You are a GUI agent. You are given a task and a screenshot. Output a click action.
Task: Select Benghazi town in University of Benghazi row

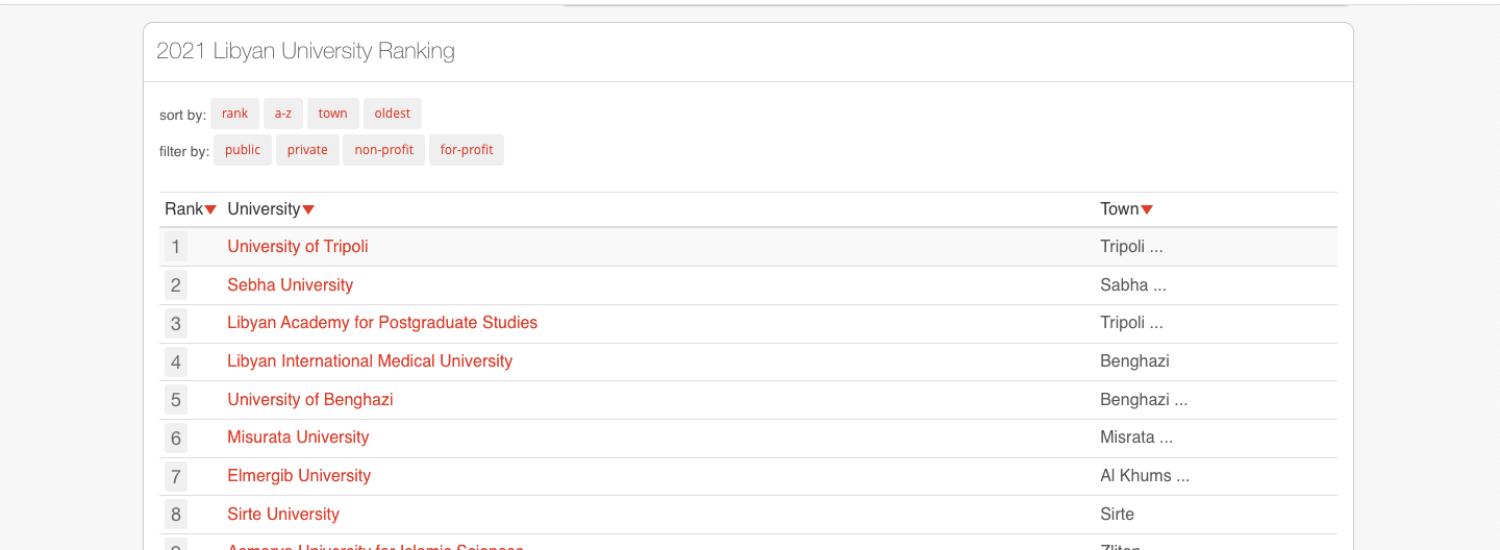click(x=1144, y=399)
